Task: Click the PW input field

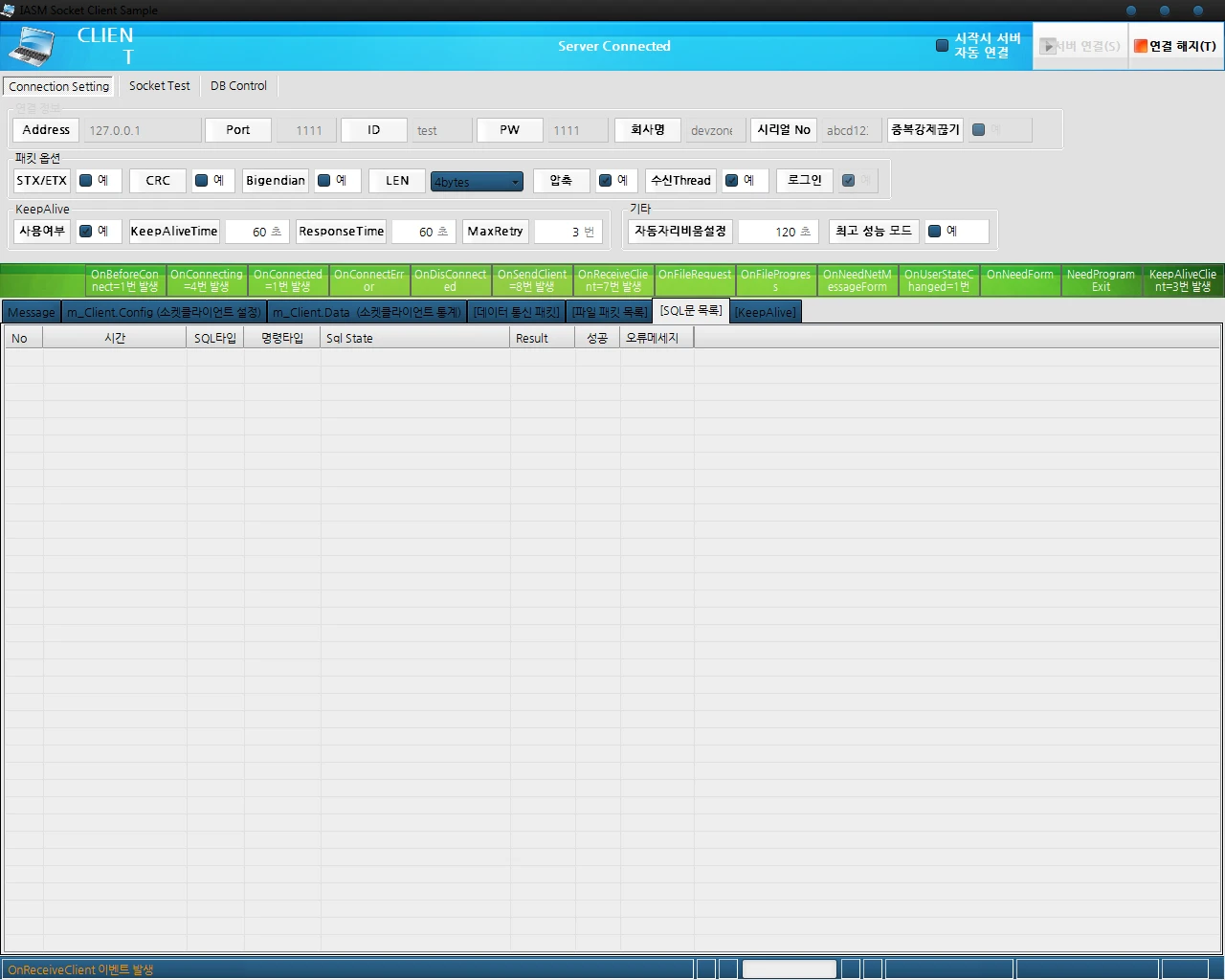Action: click(x=576, y=130)
